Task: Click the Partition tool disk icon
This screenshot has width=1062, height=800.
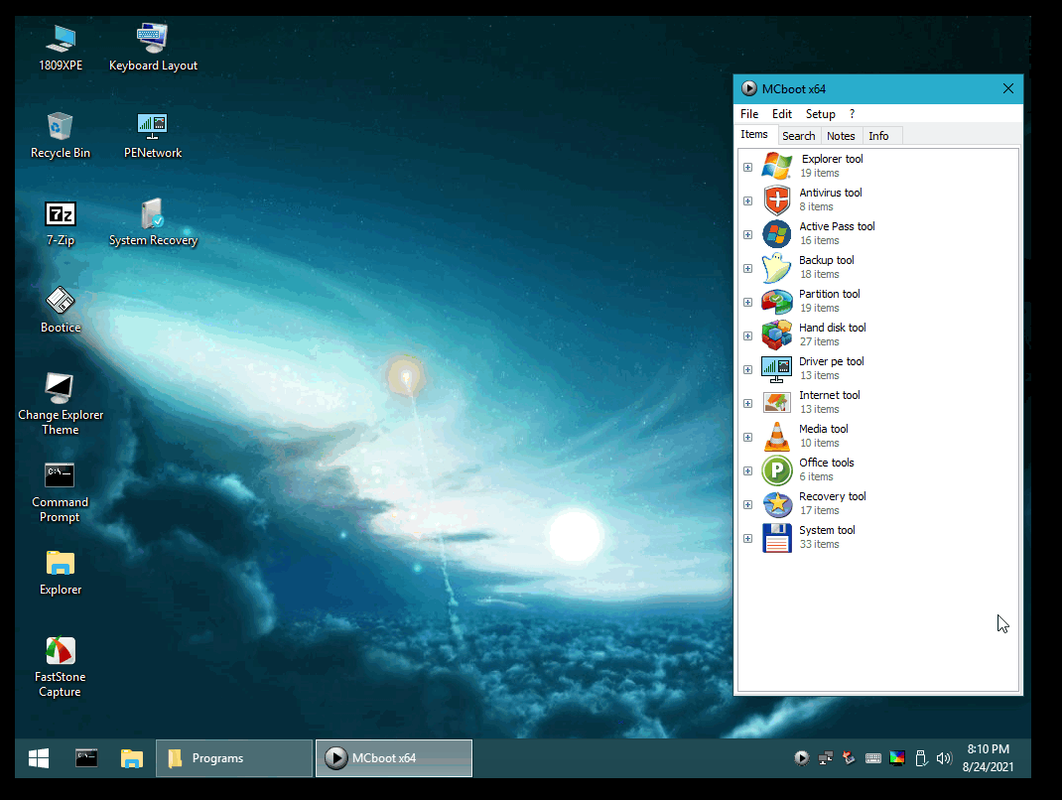Action: click(776, 301)
